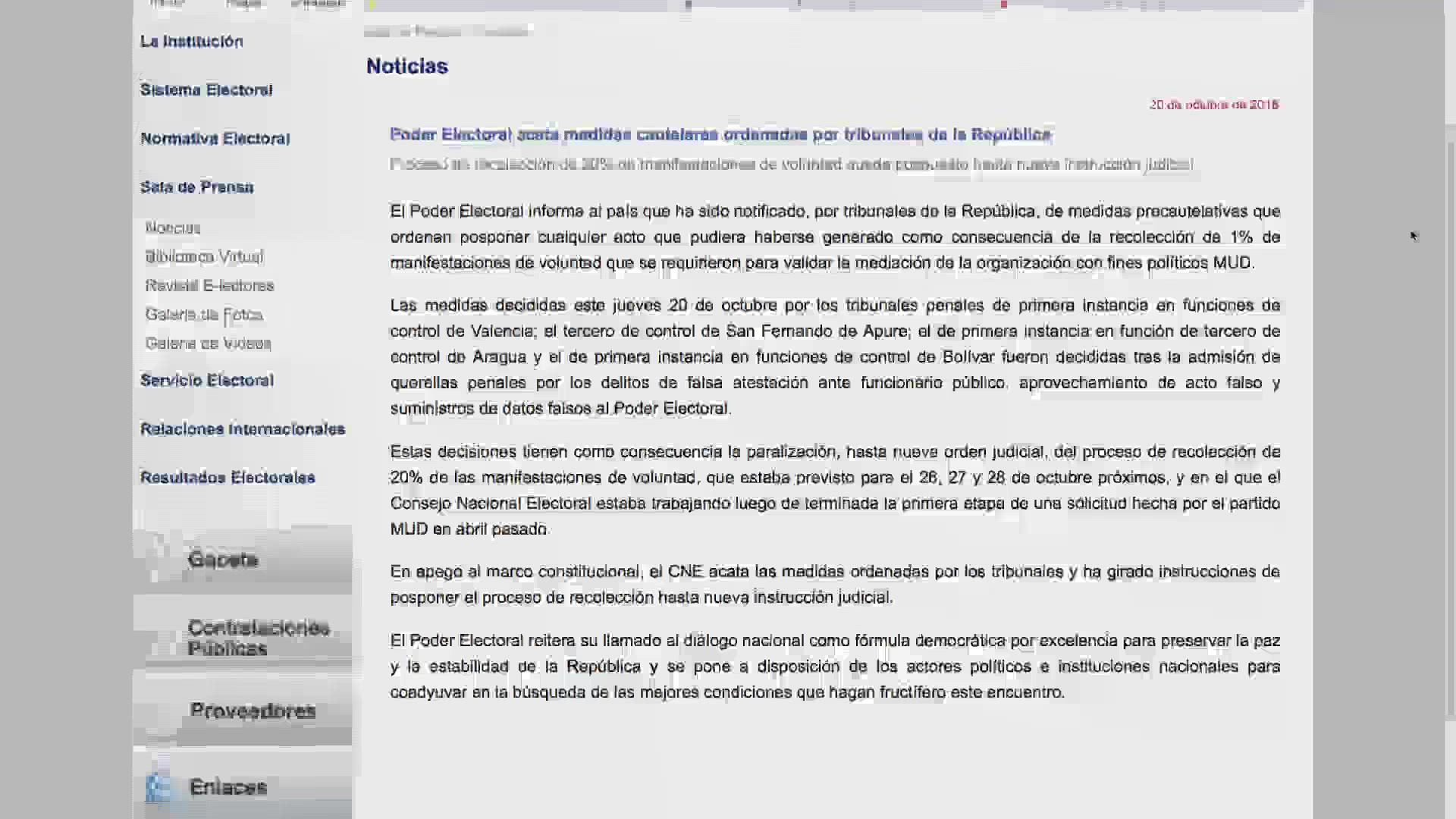Open the La Institución menu section
The height and width of the screenshot is (819, 1456).
point(191,42)
